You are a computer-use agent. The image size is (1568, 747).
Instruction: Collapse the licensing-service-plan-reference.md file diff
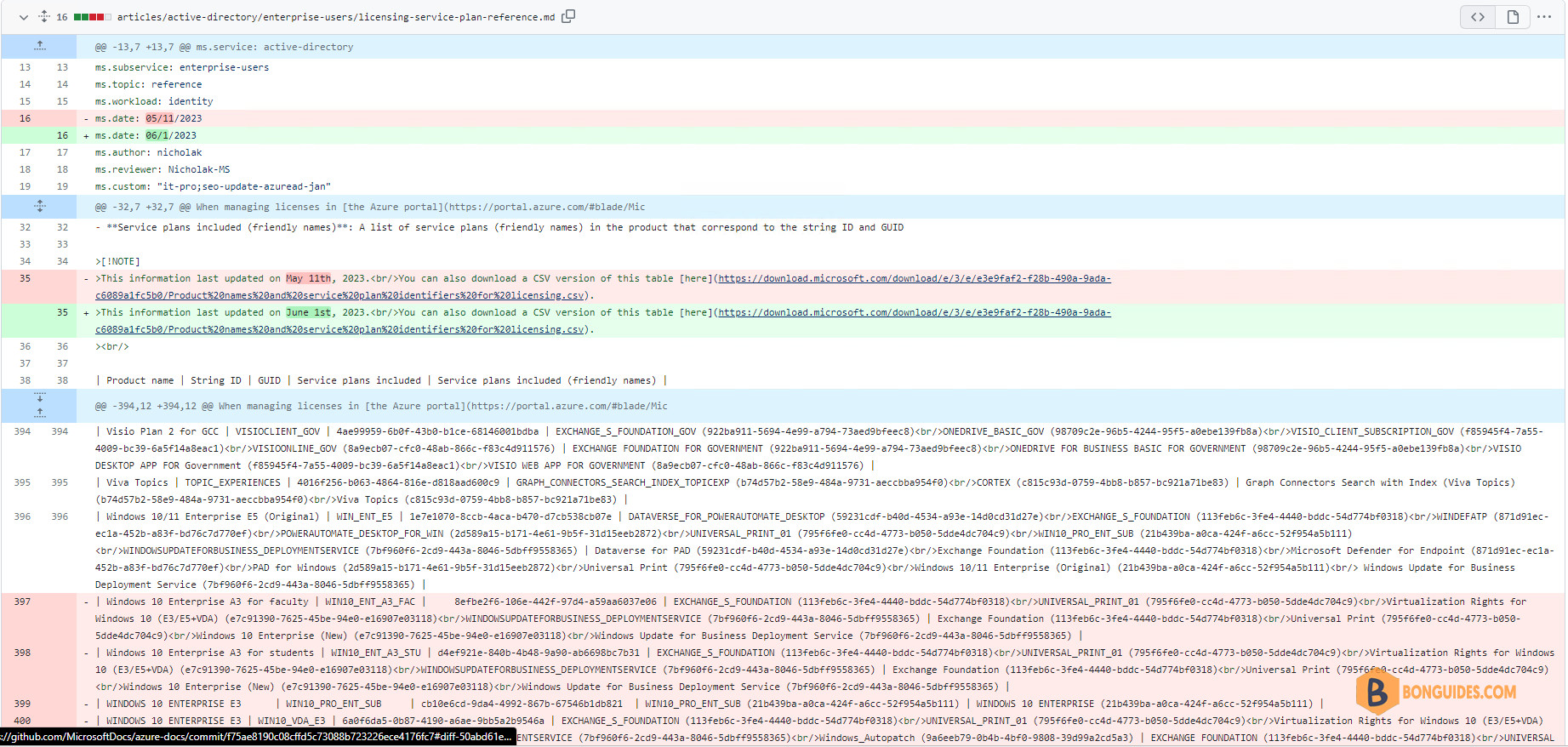click(x=23, y=17)
